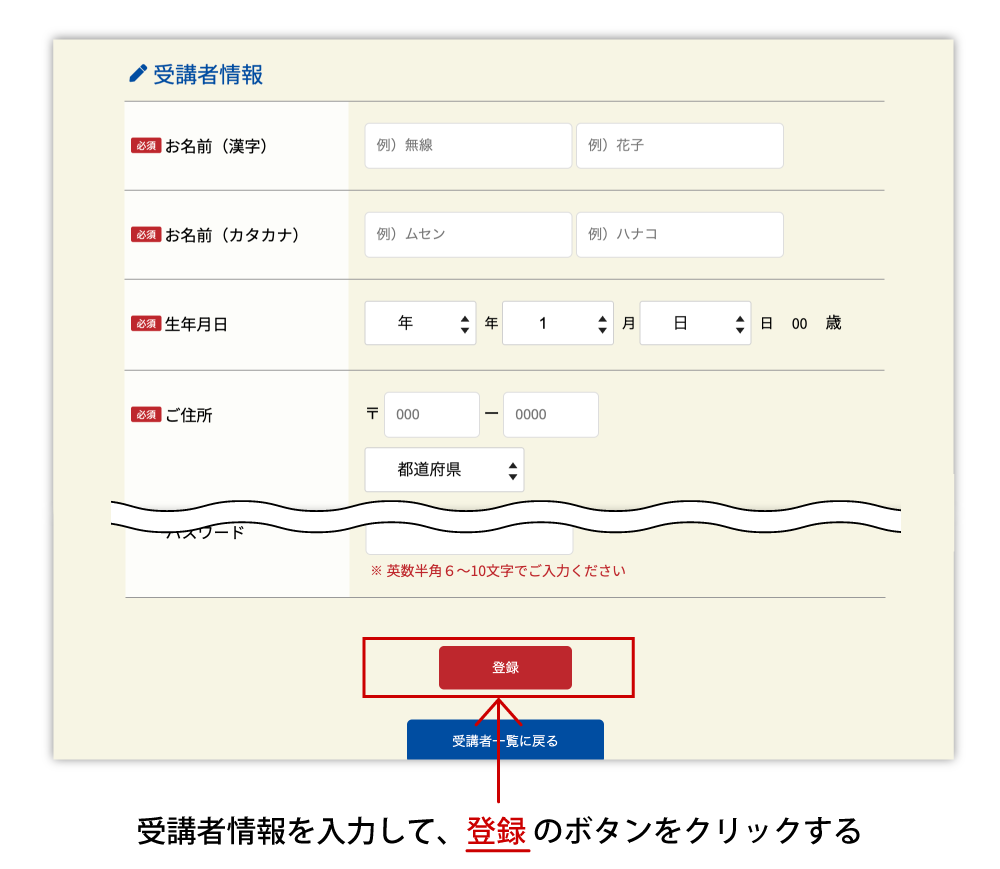Click the 必須 badge beside 生年月日

pyautogui.click(x=146, y=323)
